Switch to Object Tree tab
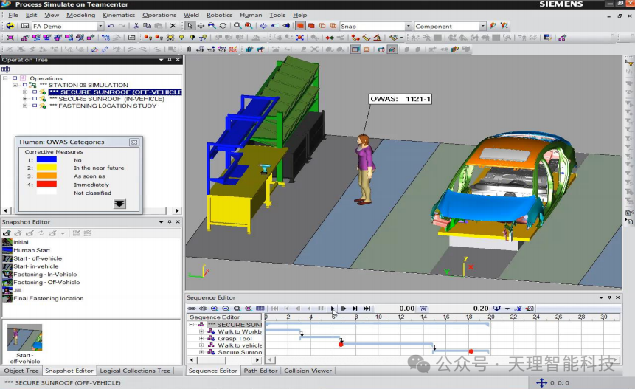Viewport: 635px width, 389px height. click(21, 370)
